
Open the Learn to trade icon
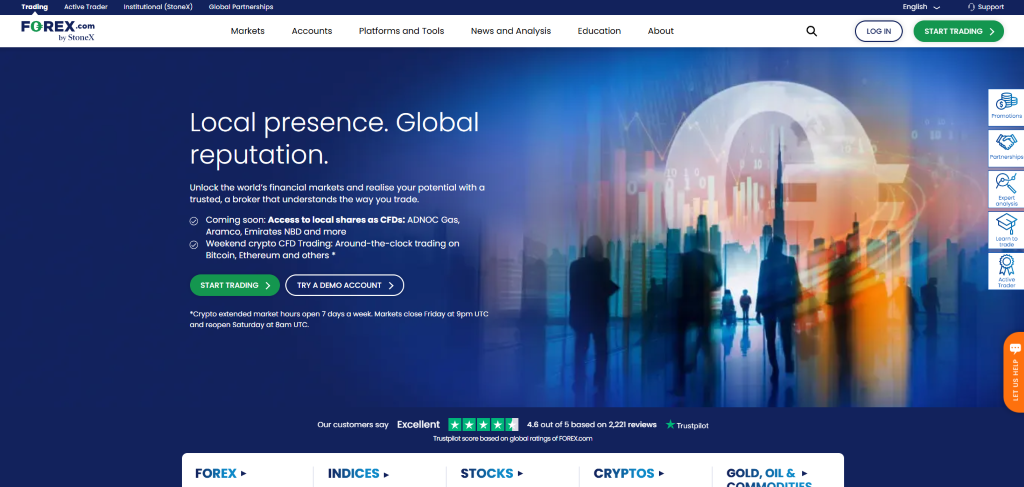1006,230
